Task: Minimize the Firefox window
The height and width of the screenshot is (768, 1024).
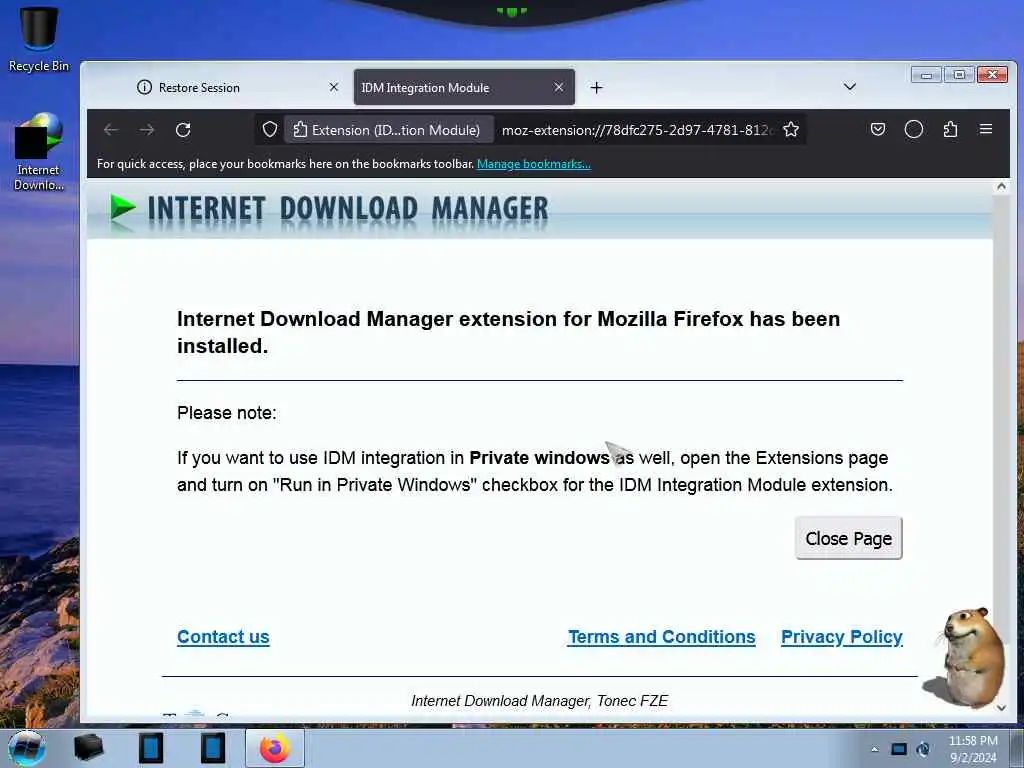Action: 926,74
